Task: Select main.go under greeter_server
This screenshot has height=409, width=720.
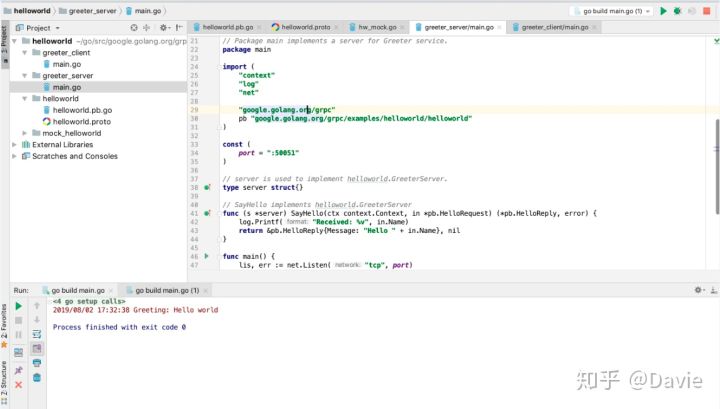Action: [67, 87]
